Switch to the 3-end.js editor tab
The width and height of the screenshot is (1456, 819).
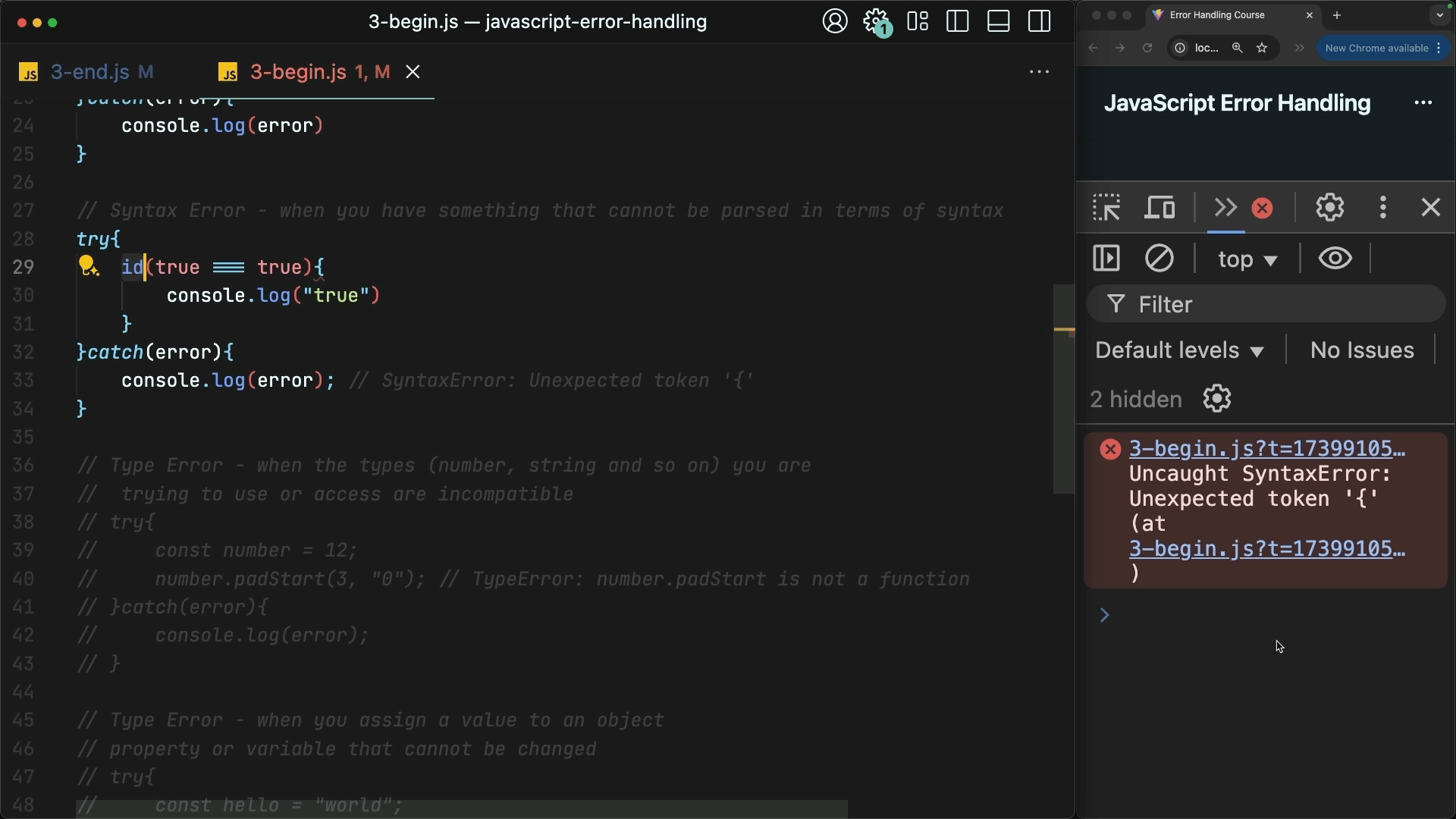click(89, 72)
